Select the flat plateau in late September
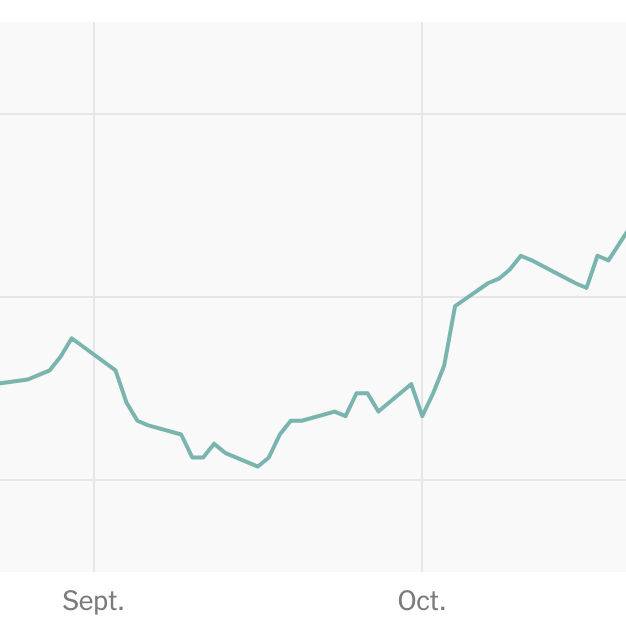This screenshot has width=626, height=626. (x=362, y=393)
